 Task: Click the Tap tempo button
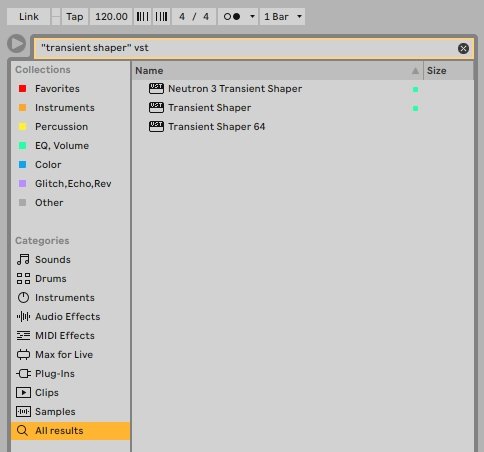point(75,16)
